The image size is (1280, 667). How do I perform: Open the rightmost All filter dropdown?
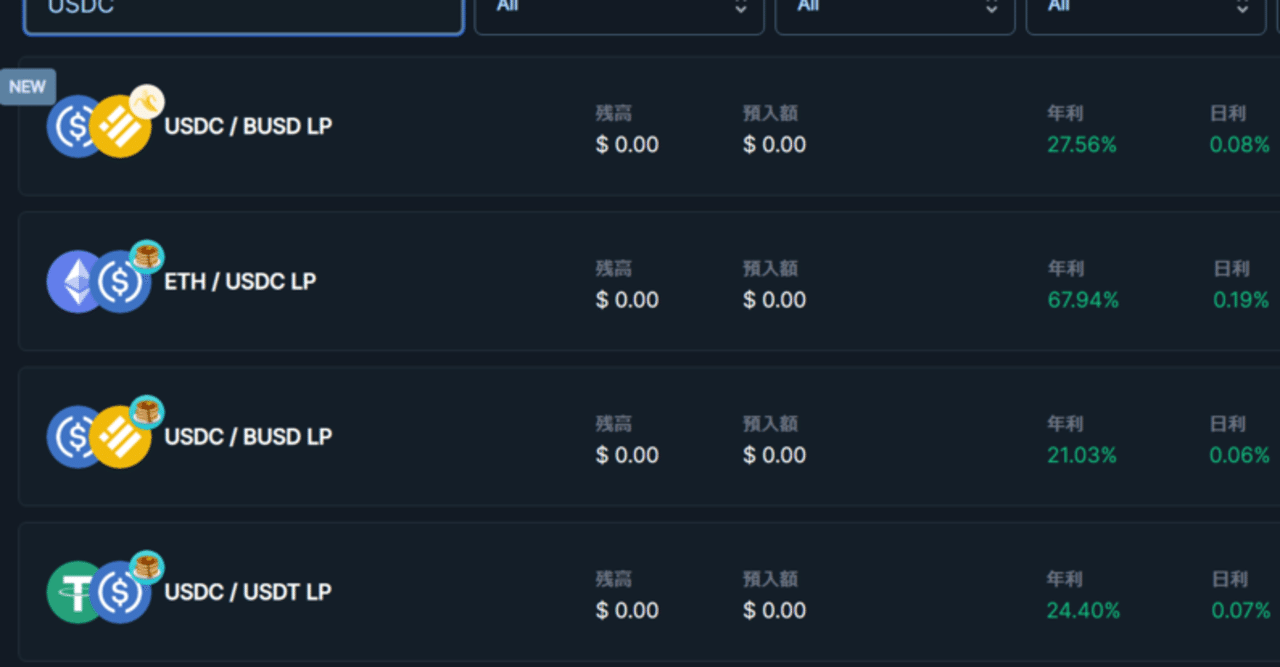pos(1145,12)
